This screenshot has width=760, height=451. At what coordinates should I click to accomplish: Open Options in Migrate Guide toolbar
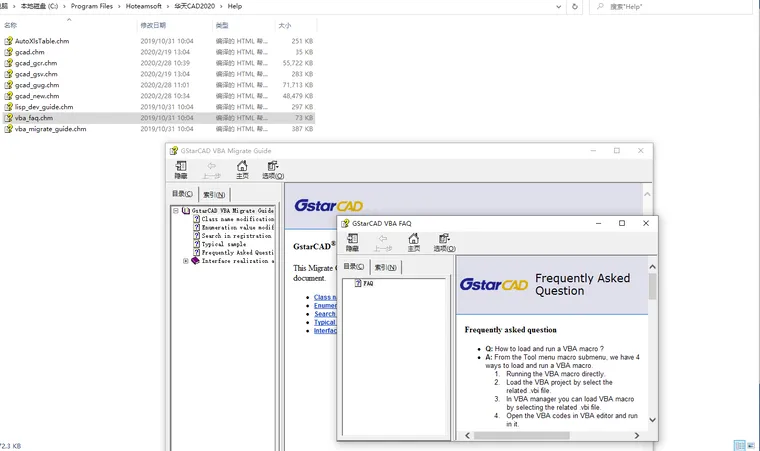(x=273, y=170)
